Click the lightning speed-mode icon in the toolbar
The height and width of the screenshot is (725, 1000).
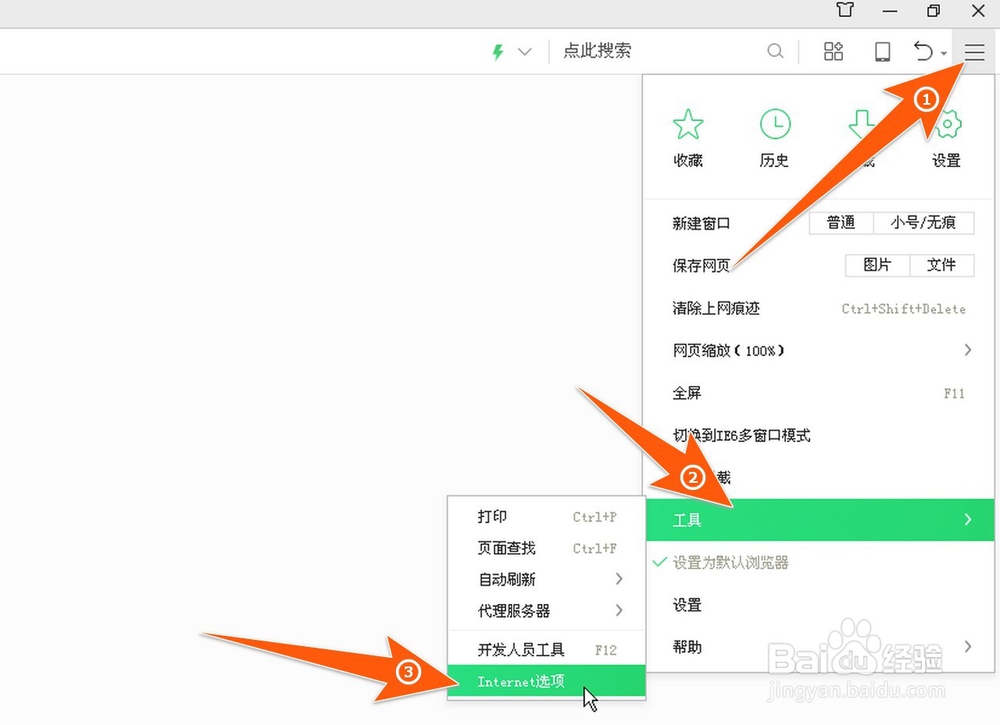coord(497,51)
